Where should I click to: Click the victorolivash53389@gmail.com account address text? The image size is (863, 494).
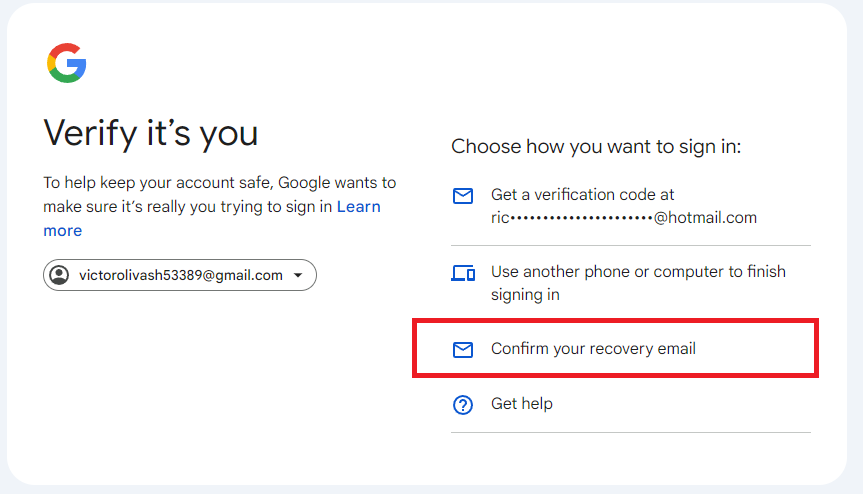[x=181, y=275]
